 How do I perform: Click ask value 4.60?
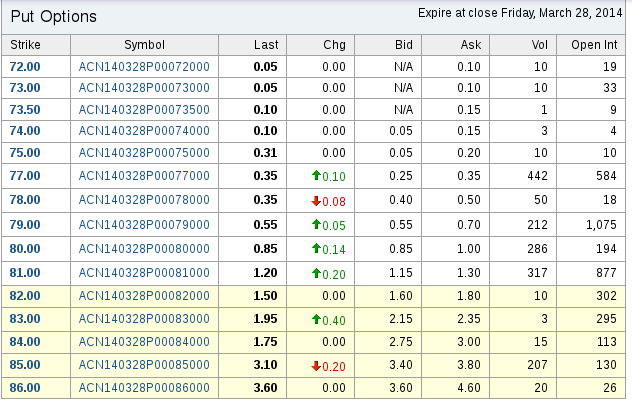point(469,388)
